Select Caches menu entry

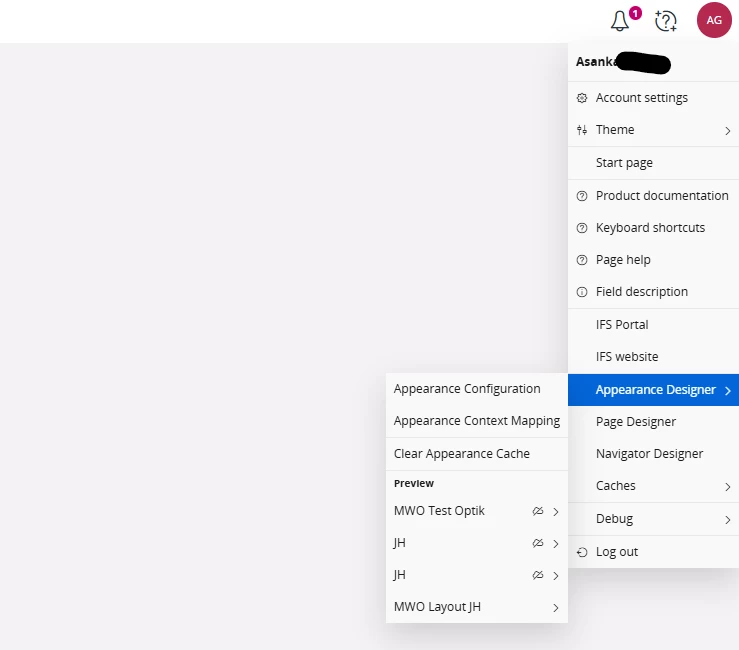pyautogui.click(x=653, y=486)
